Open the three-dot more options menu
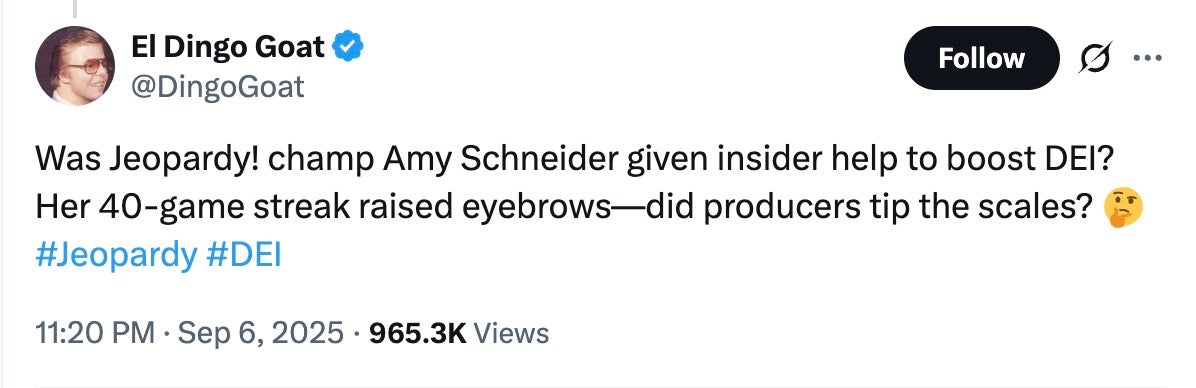This screenshot has height=388, width=1196. [1147, 58]
